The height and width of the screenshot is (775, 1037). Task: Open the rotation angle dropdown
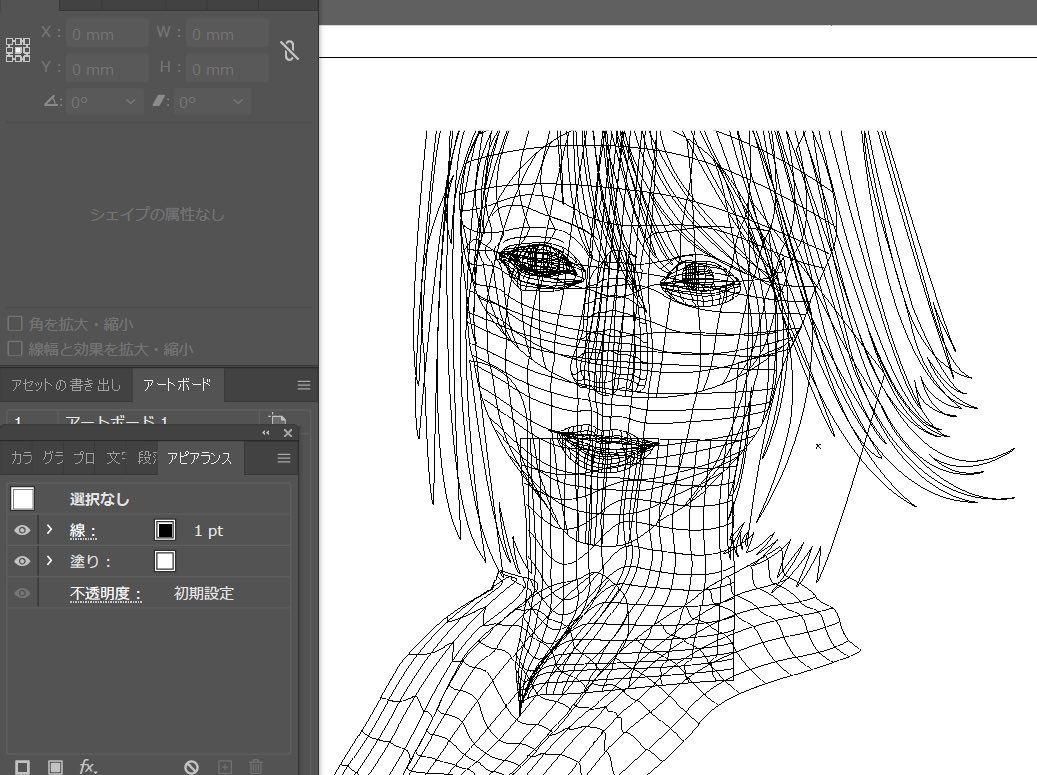pos(130,102)
